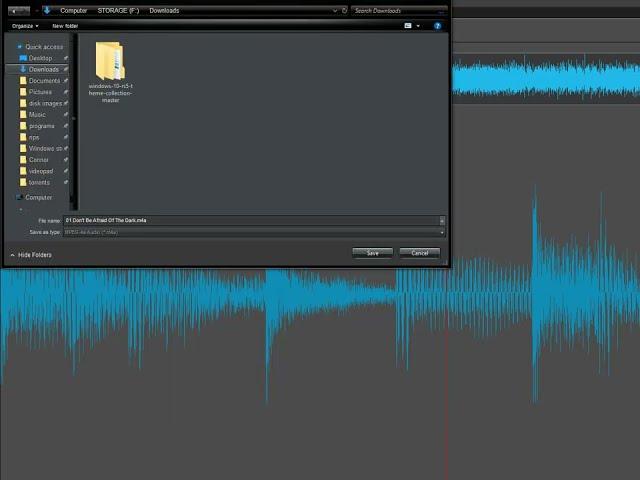This screenshot has height=480, width=640.
Task: Select Quick access in navigation pane
Action: pos(44,47)
